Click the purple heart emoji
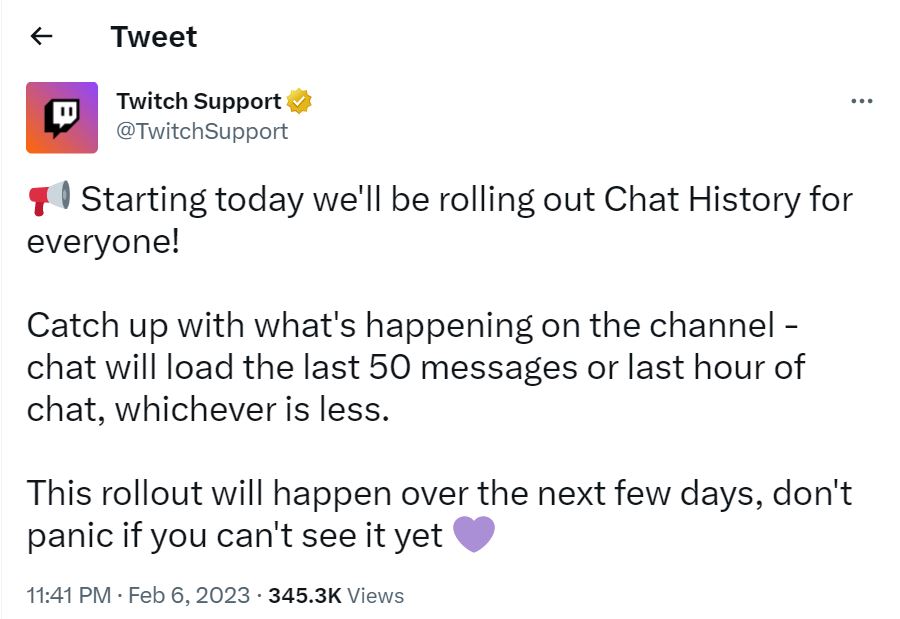900x619 pixels. click(x=474, y=534)
